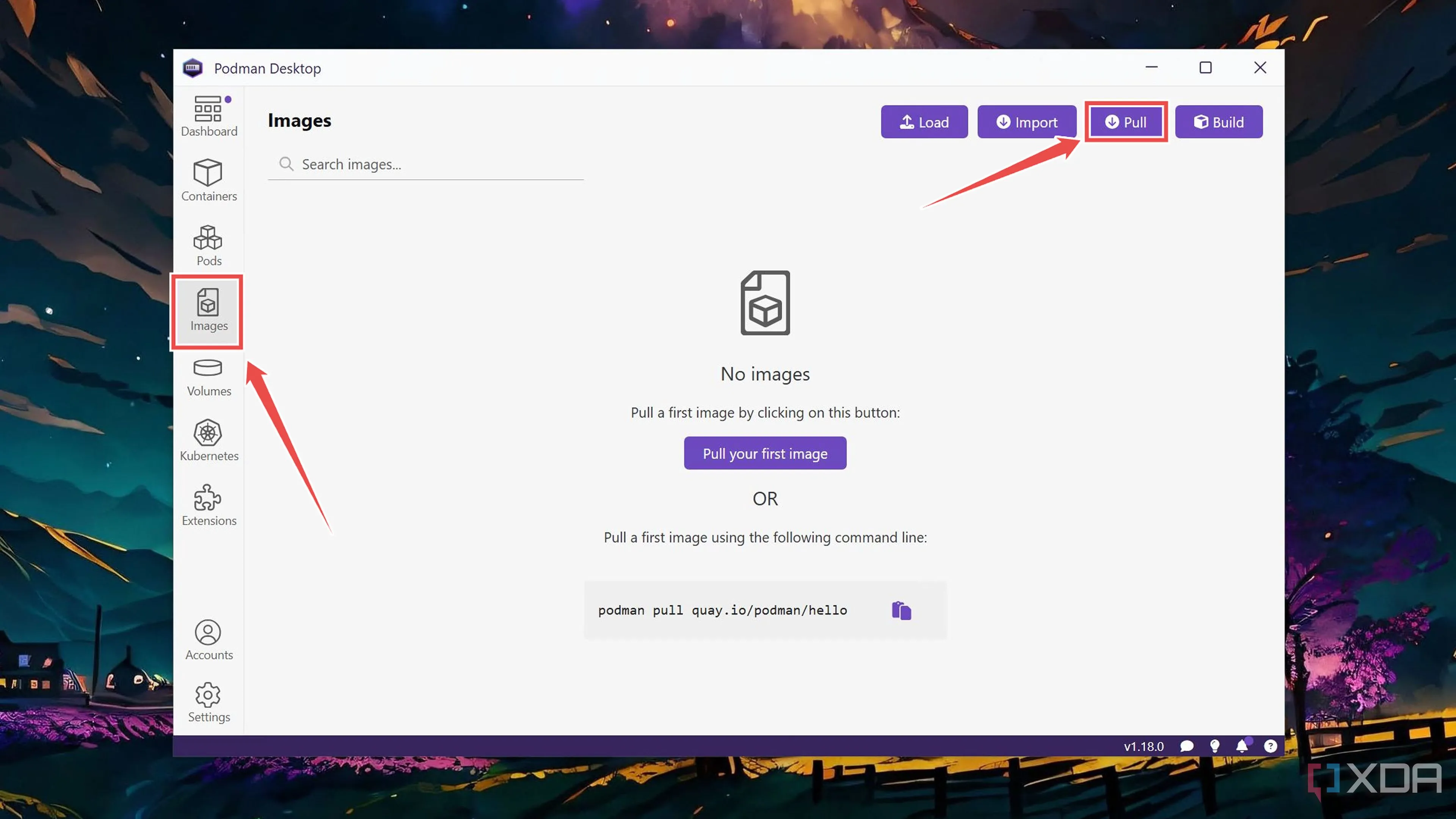The width and height of the screenshot is (1456, 819).
Task: Click the Load image button
Action: pos(924,122)
